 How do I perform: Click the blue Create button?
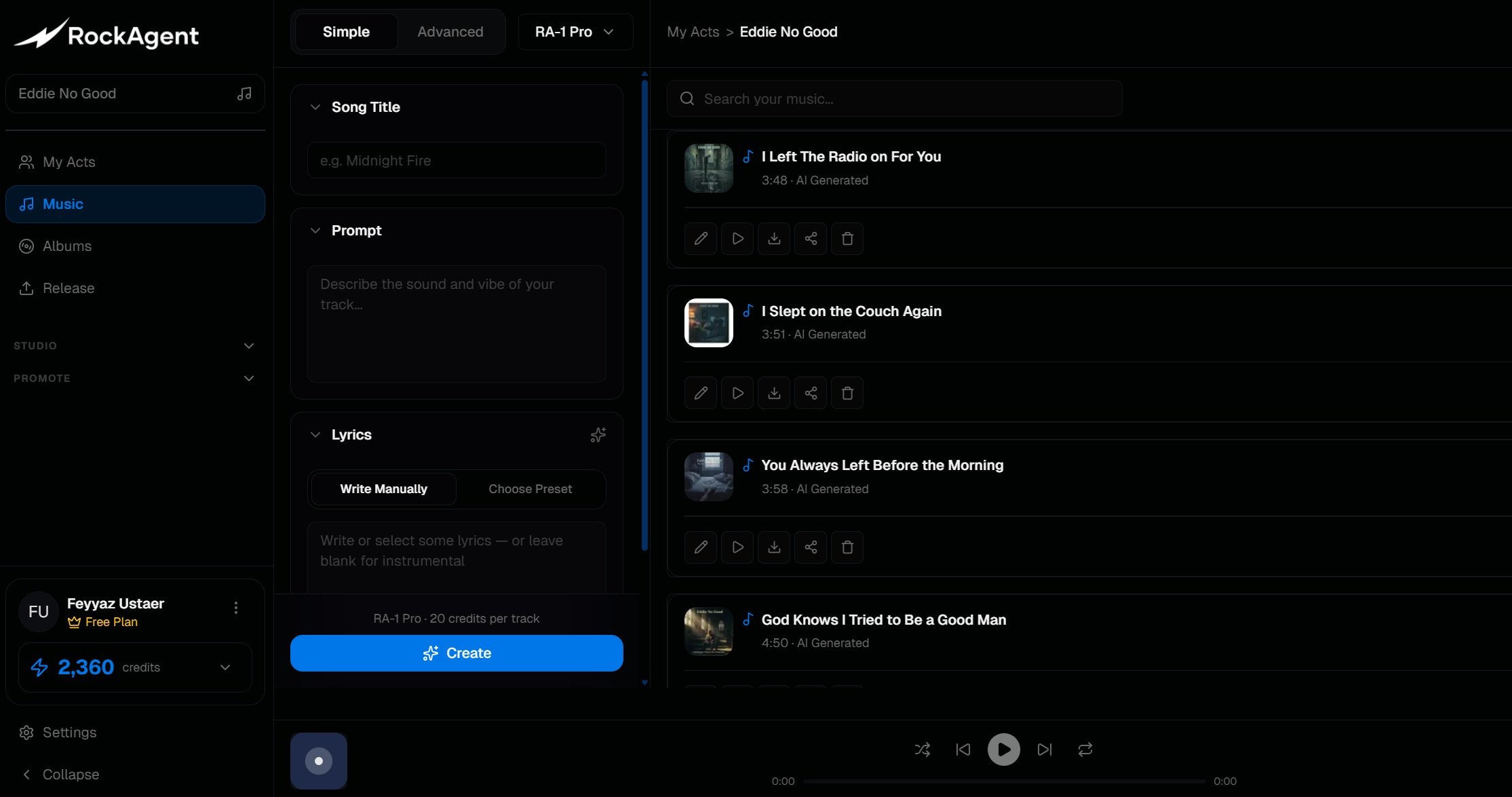tap(457, 653)
